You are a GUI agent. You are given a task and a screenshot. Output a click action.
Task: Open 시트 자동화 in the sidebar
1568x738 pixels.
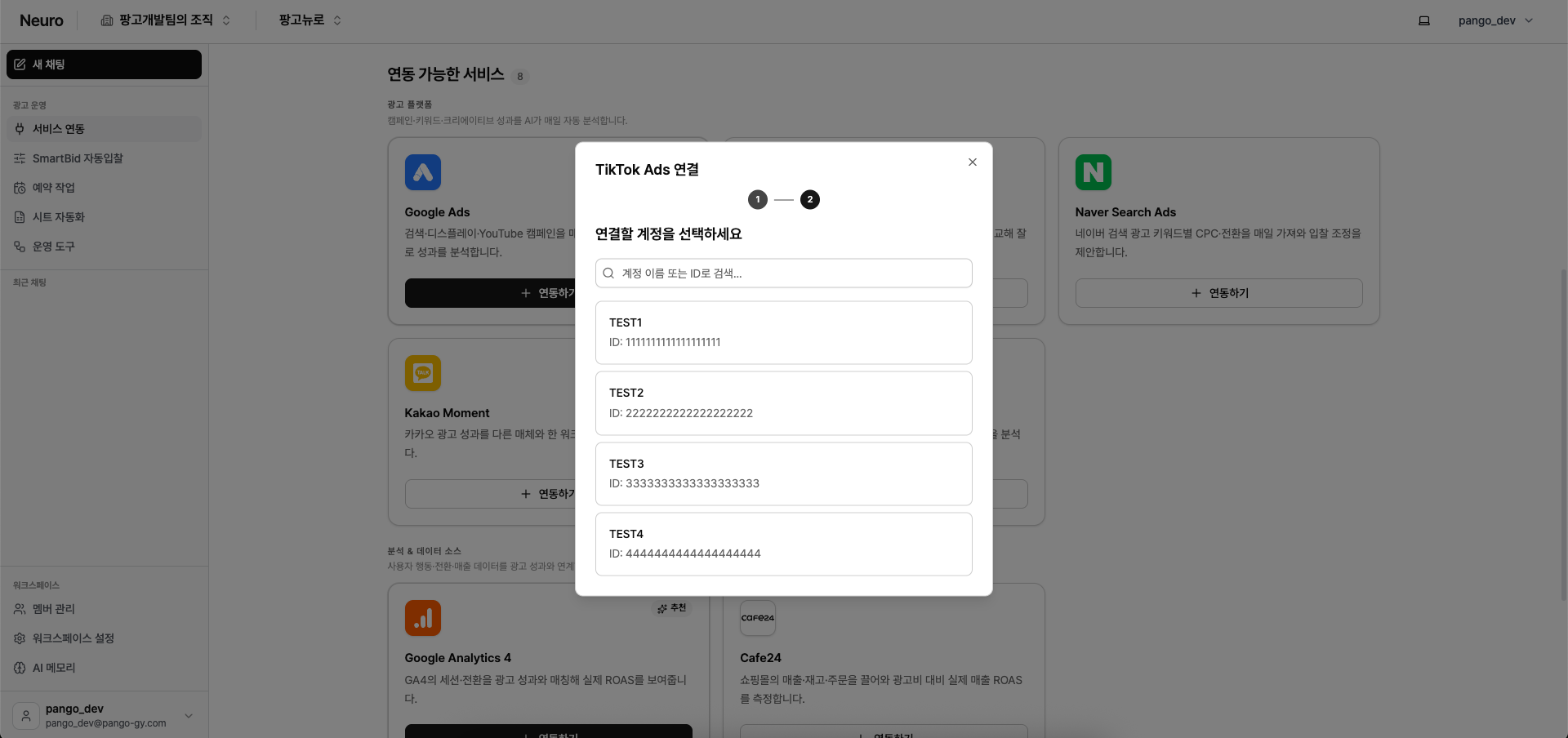coord(104,217)
